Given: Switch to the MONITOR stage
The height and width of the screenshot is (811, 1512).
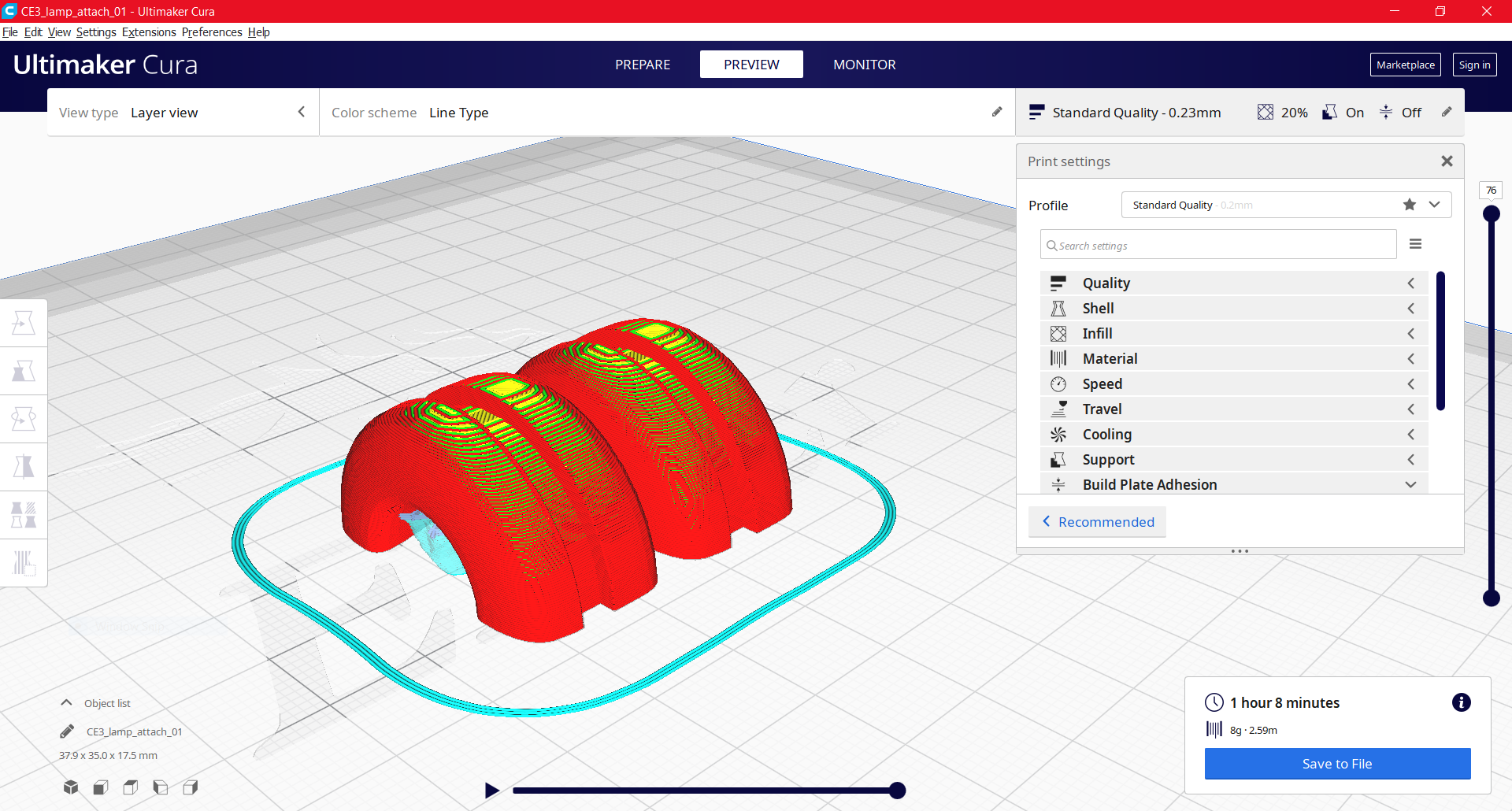Looking at the screenshot, I should [865, 65].
